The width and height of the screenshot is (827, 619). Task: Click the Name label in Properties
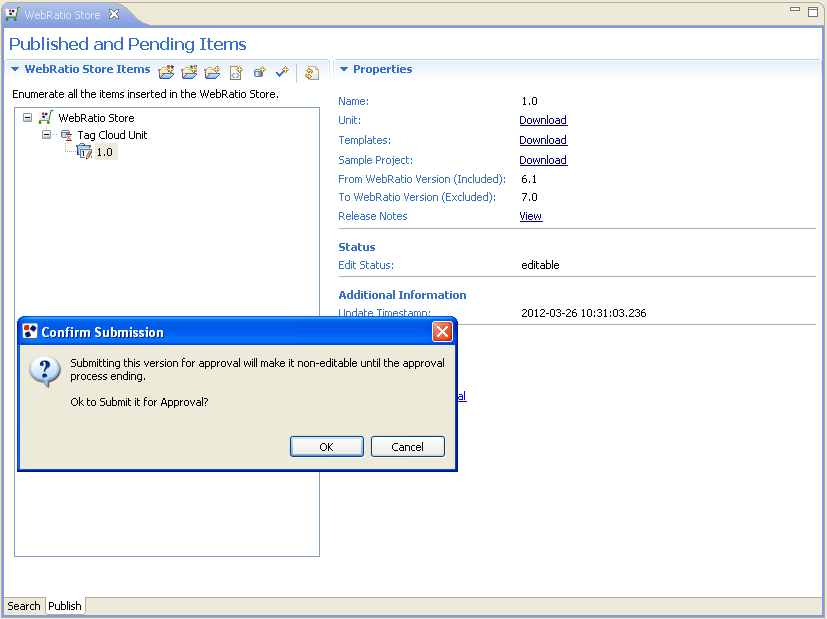click(x=353, y=101)
